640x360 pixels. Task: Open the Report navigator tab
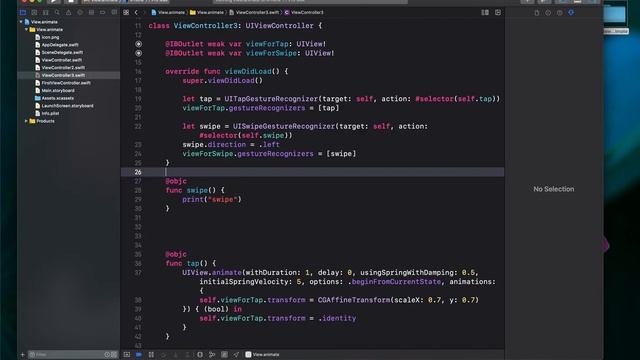[114, 13]
